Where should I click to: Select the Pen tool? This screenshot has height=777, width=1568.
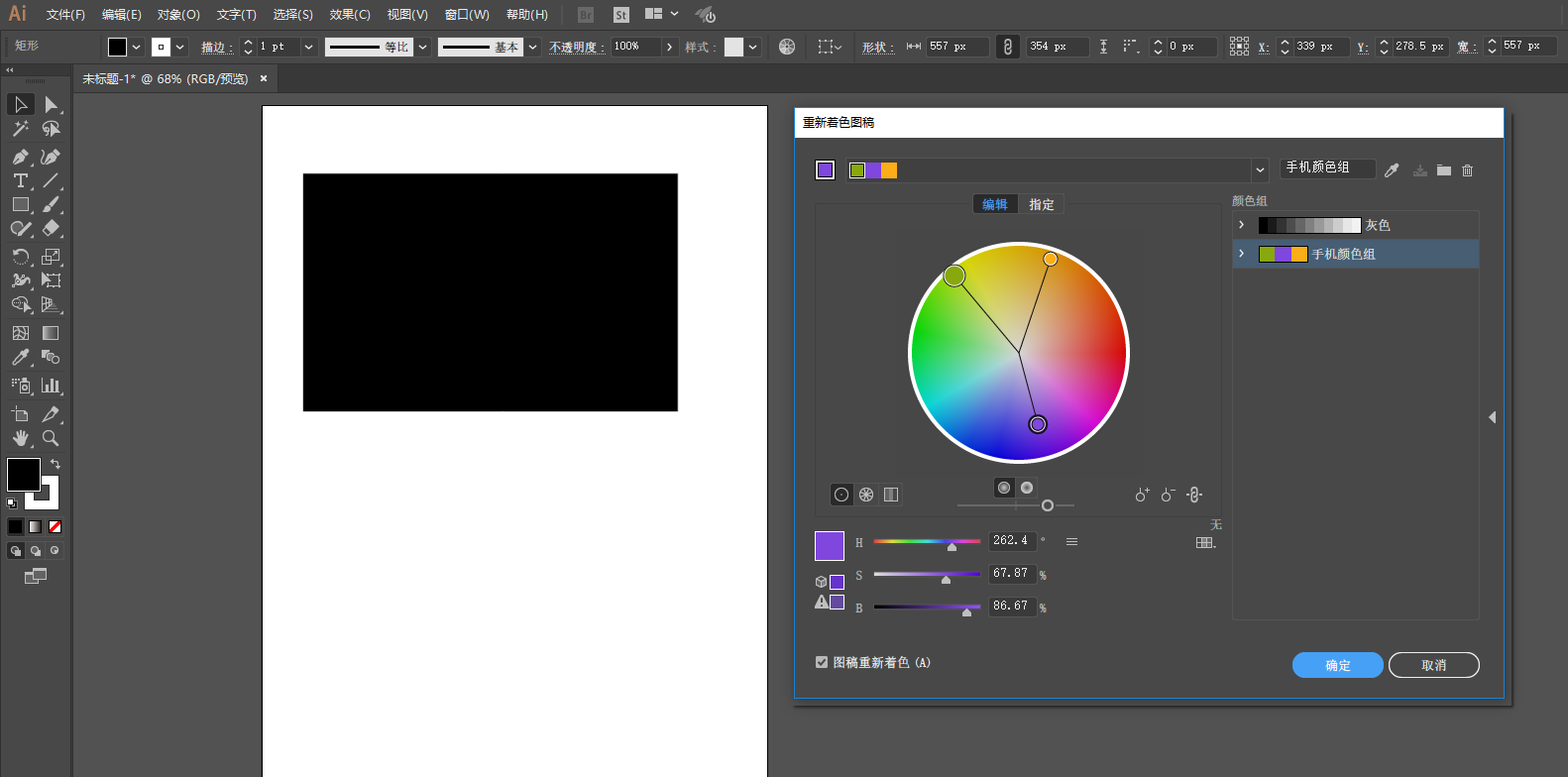click(20, 157)
